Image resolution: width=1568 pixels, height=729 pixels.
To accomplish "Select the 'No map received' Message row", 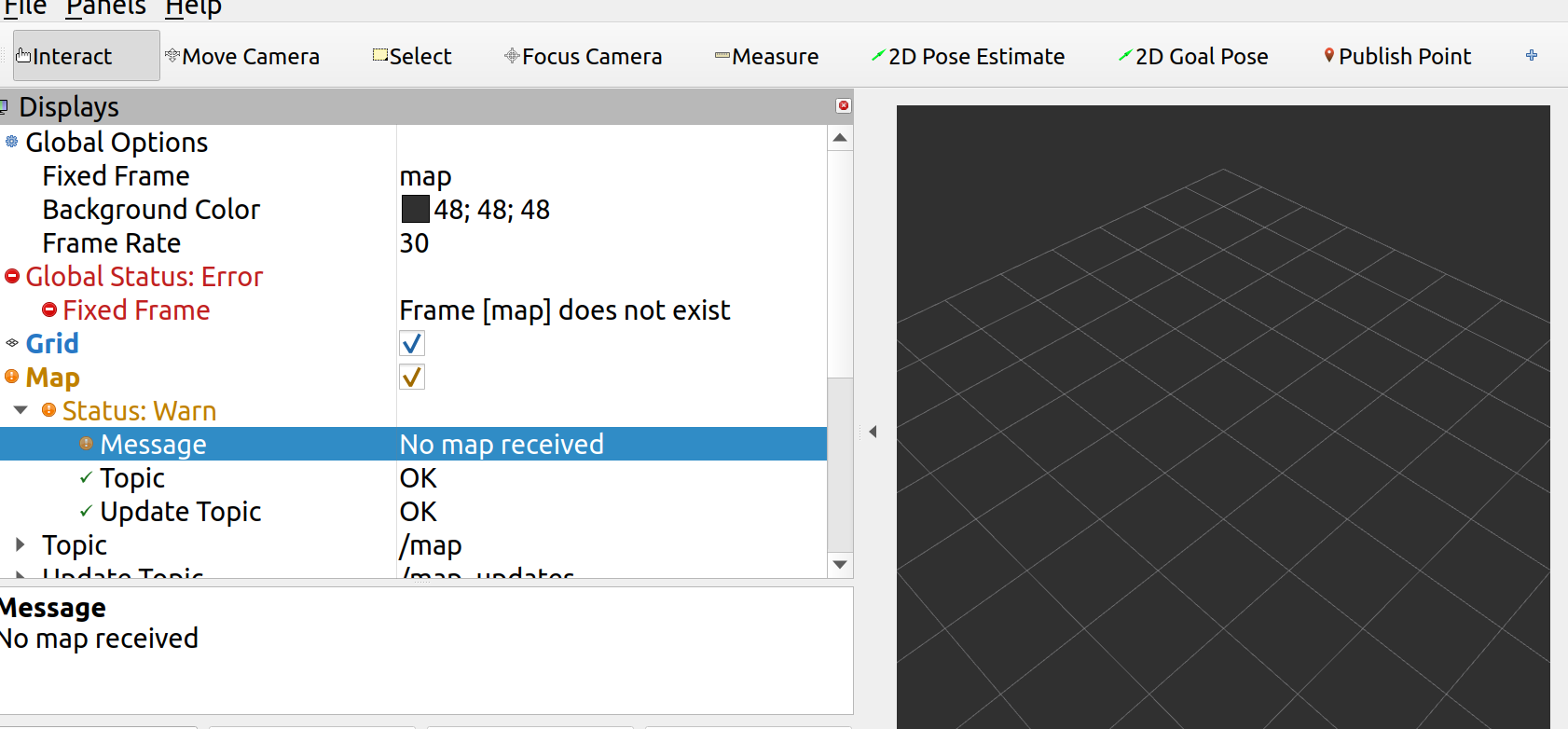I will tap(413, 444).
